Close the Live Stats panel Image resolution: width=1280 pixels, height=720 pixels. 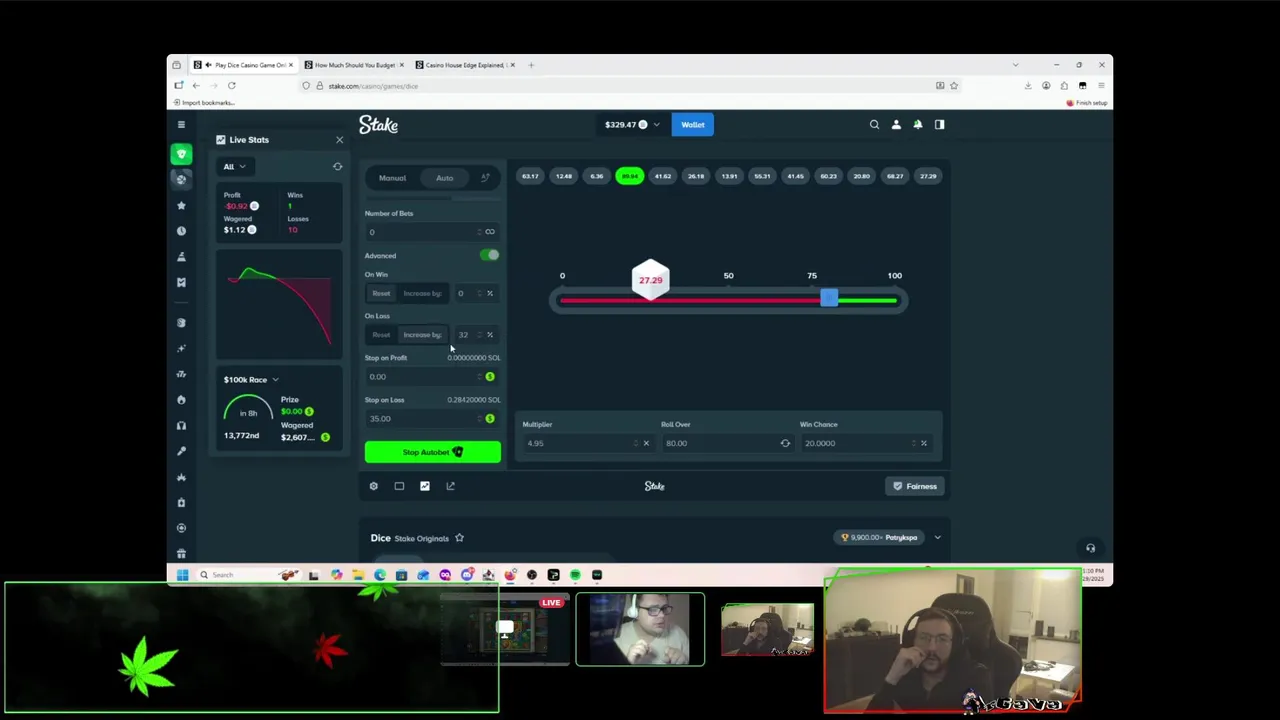point(339,140)
